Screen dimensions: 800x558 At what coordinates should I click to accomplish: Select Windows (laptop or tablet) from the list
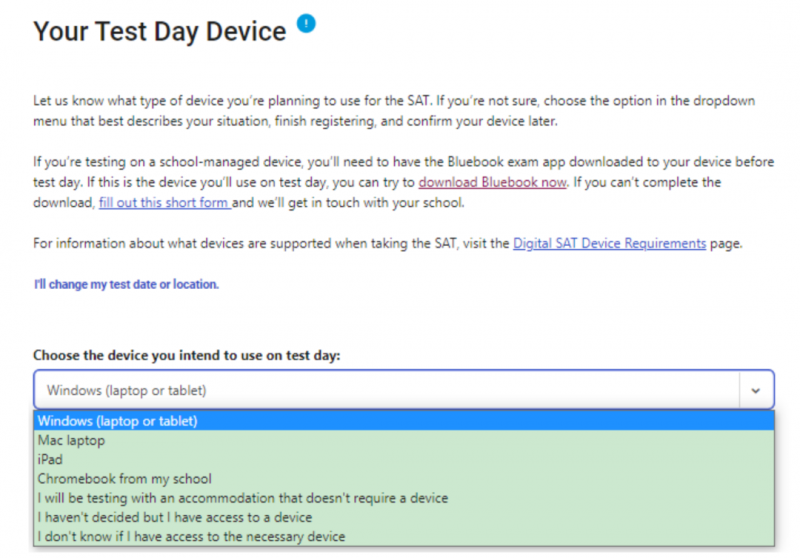pos(404,421)
